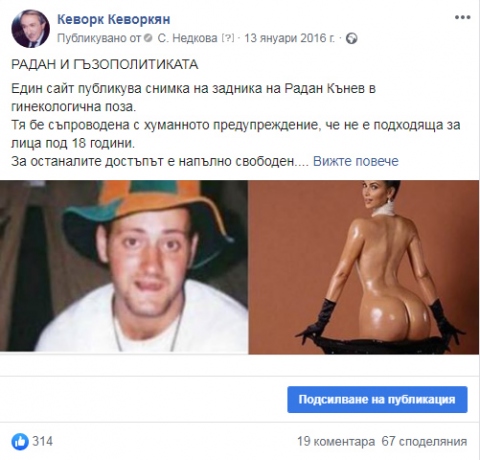The height and width of the screenshot is (460, 480).
Task: Open the right photo with orange background
Action: click(x=364, y=267)
